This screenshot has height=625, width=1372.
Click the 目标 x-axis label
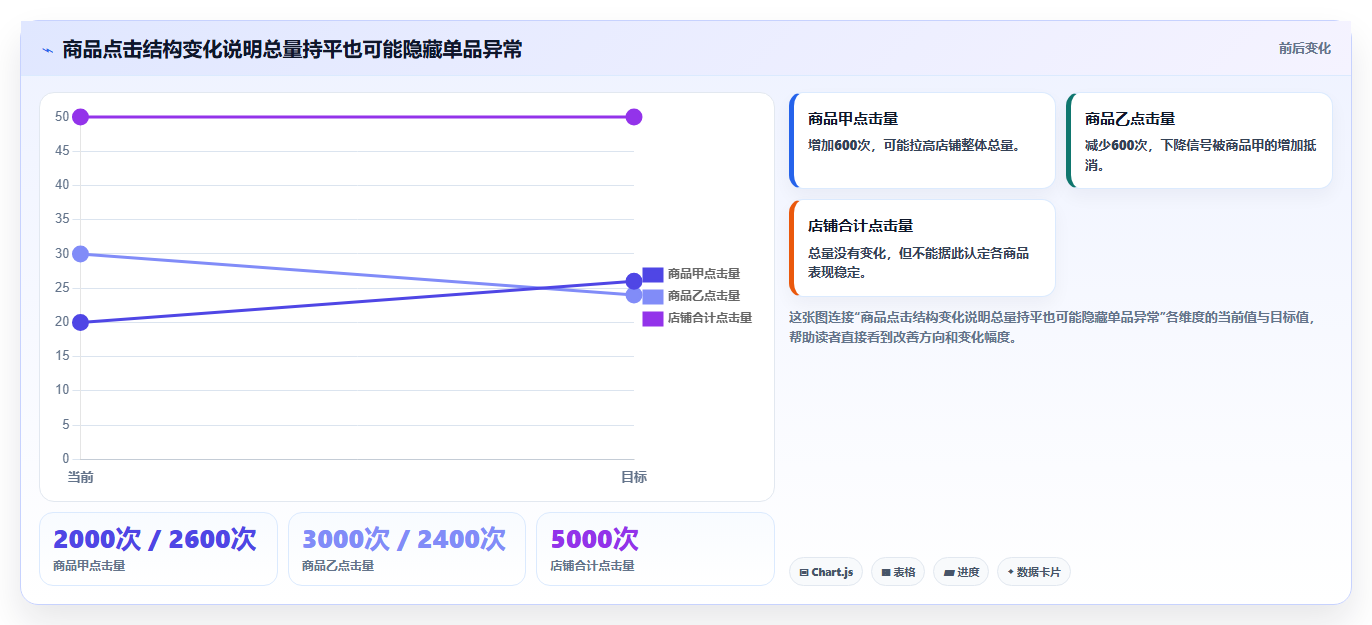(x=634, y=477)
